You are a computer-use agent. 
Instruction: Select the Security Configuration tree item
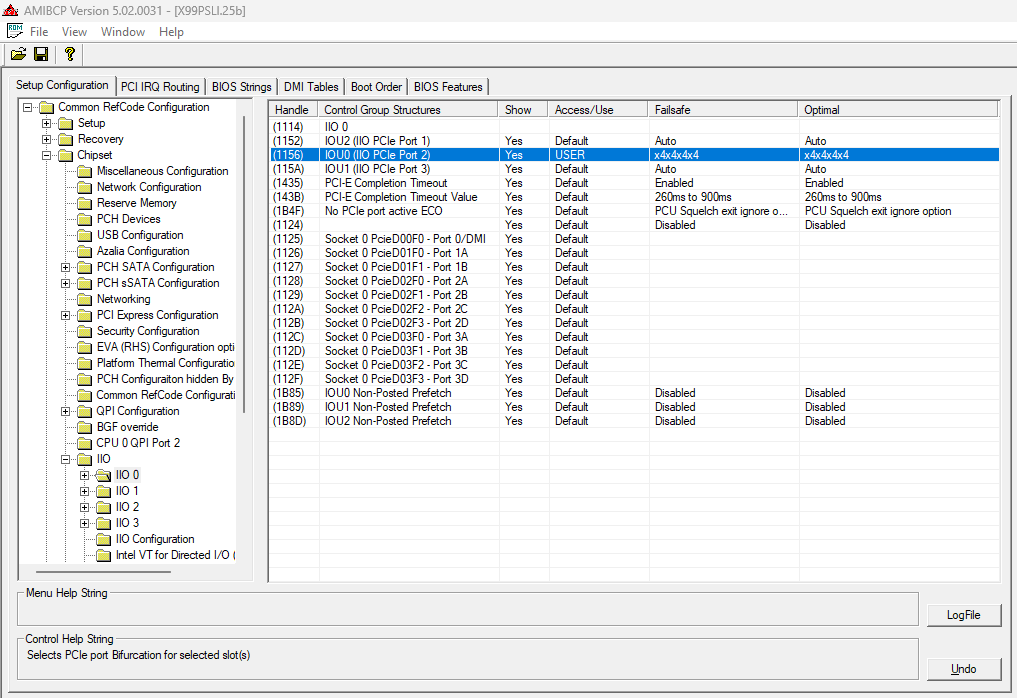pyautogui.click(x=148, y=331)
